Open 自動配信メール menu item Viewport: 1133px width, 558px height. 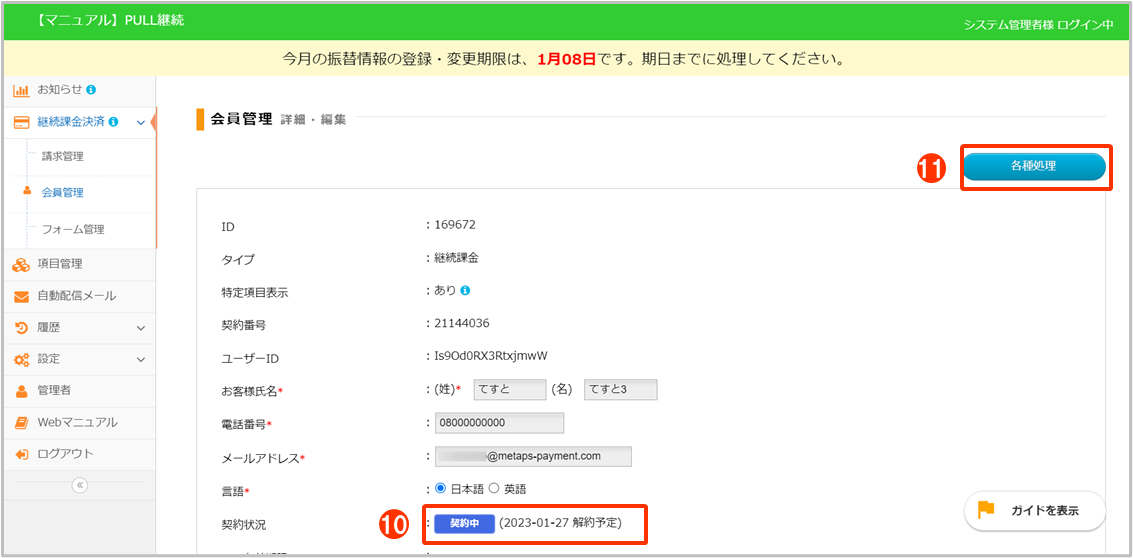79,296
